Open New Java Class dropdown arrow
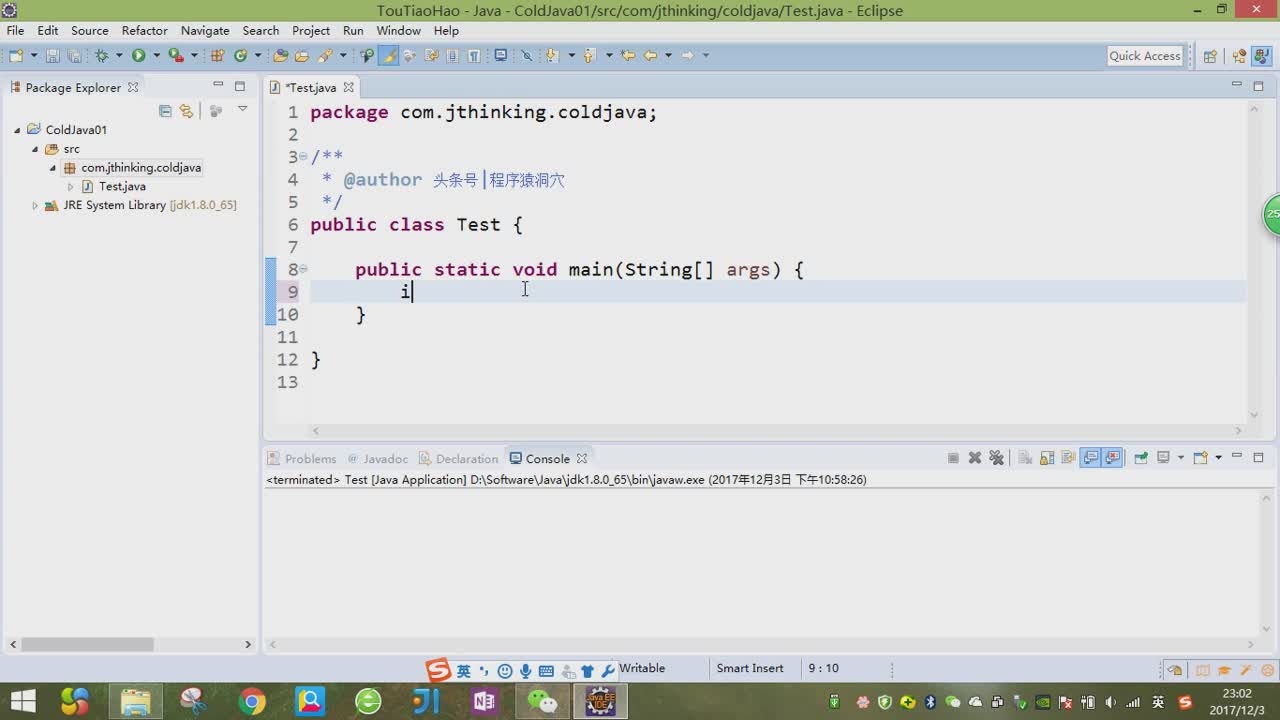Viewport: 1280px width, 720px height. 258,56
